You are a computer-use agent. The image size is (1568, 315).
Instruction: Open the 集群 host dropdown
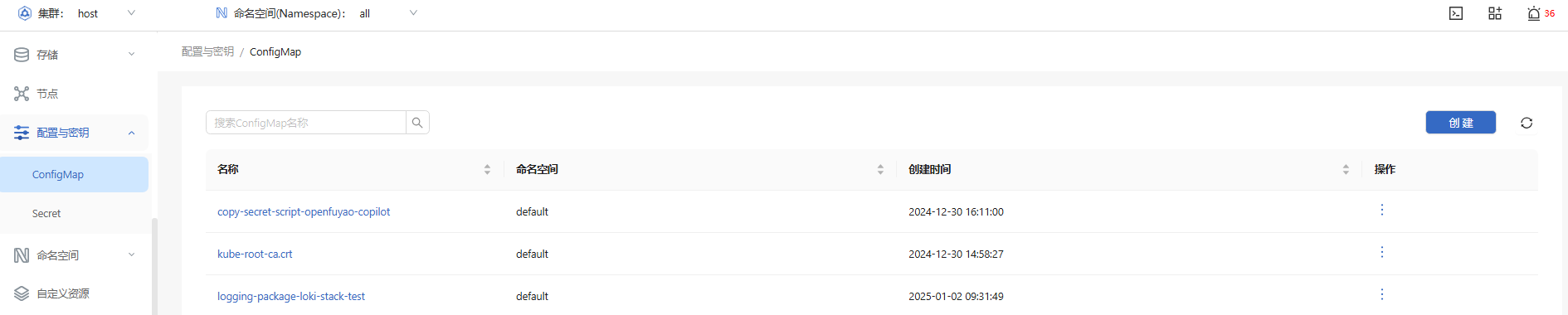pyautogui.click(x=105, y=13)
